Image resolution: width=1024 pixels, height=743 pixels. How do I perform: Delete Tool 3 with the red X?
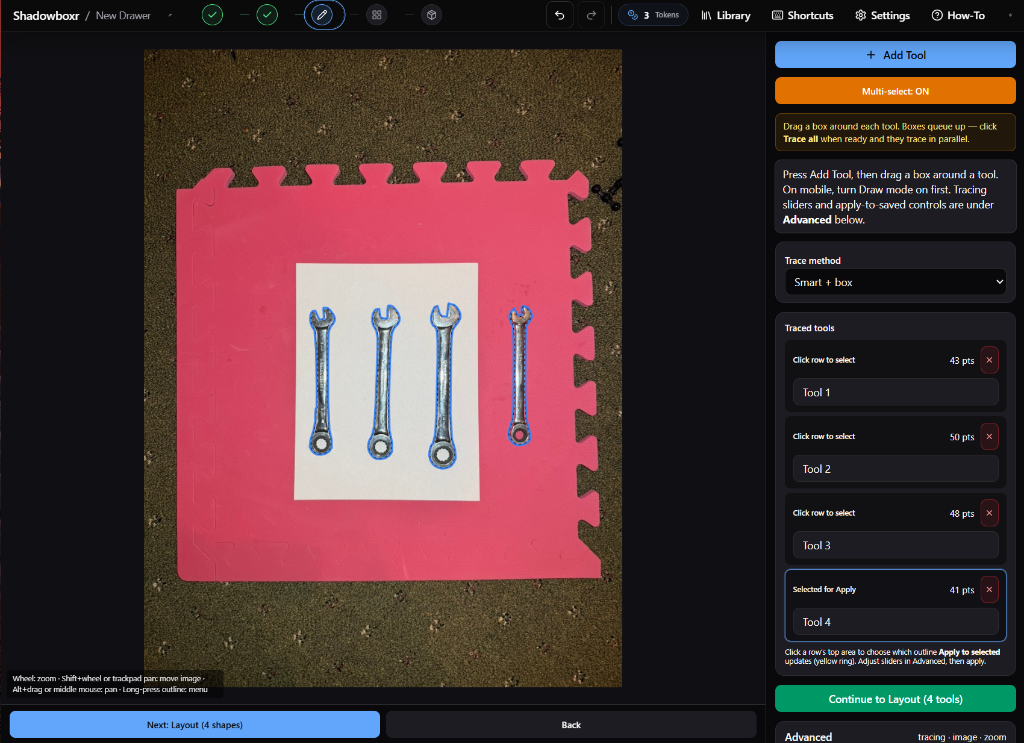pos(989,513)
